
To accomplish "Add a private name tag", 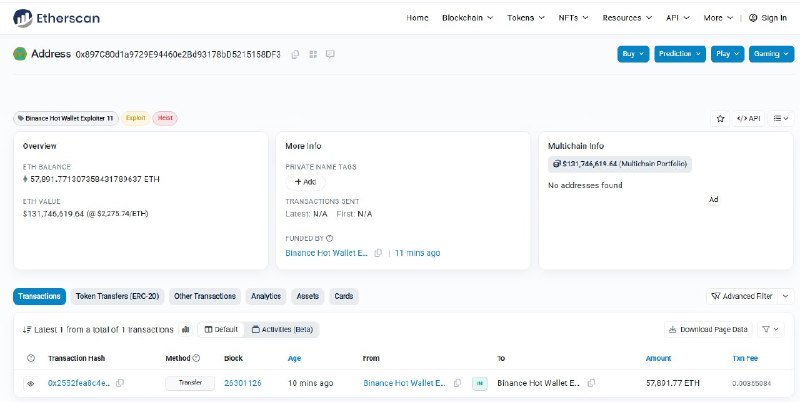I will [x=305, y=182].
